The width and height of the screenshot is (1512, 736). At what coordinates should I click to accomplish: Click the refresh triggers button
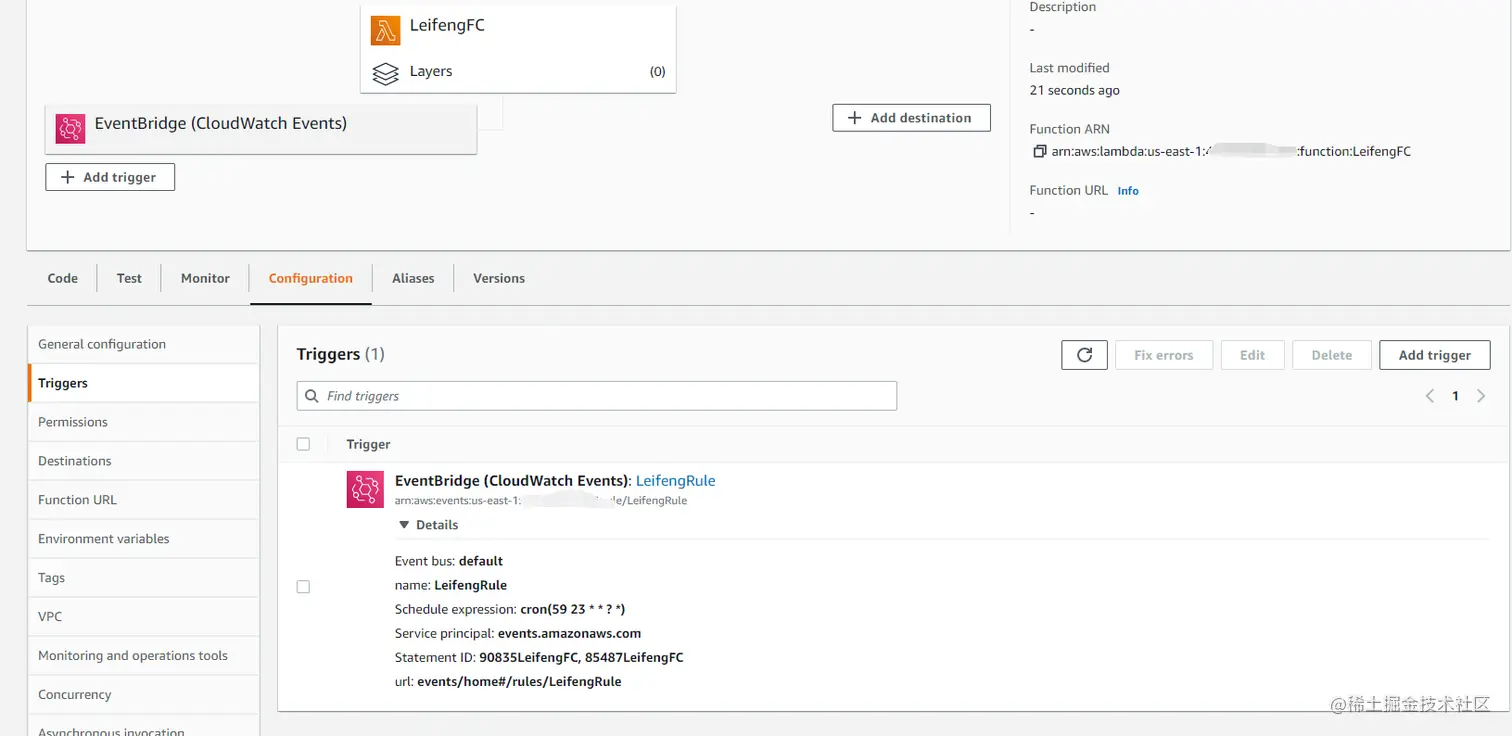coord(1084,355)
